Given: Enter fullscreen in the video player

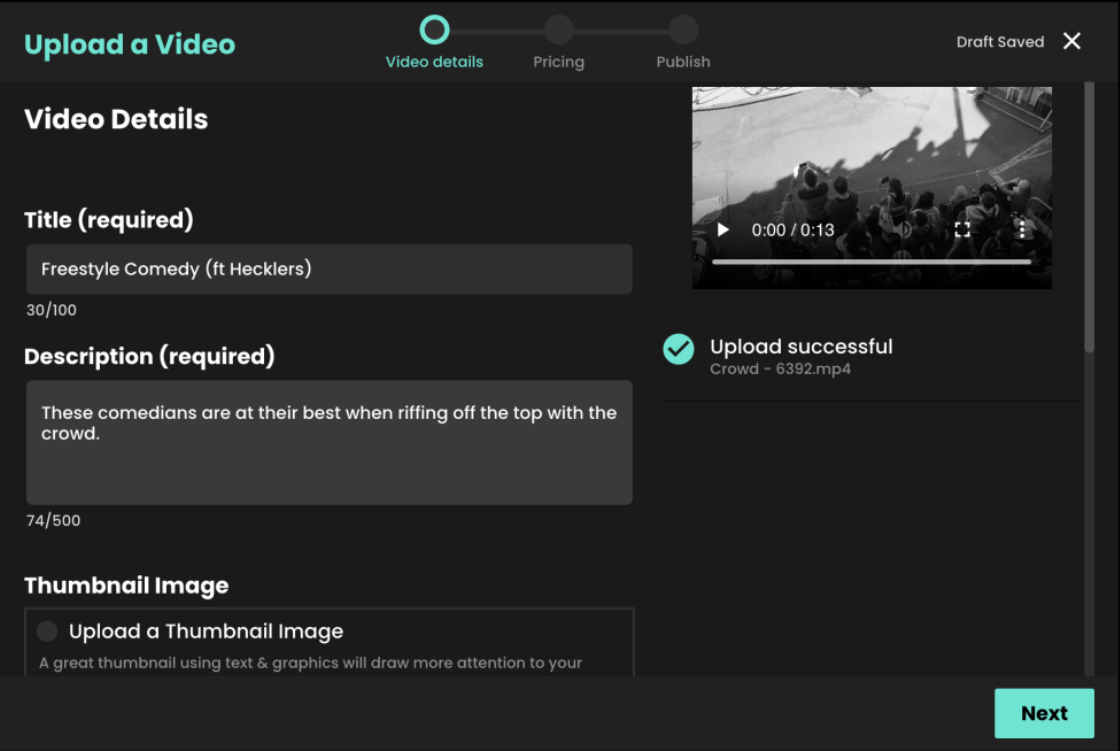Looking at the screenshot, I should (962, 229).
